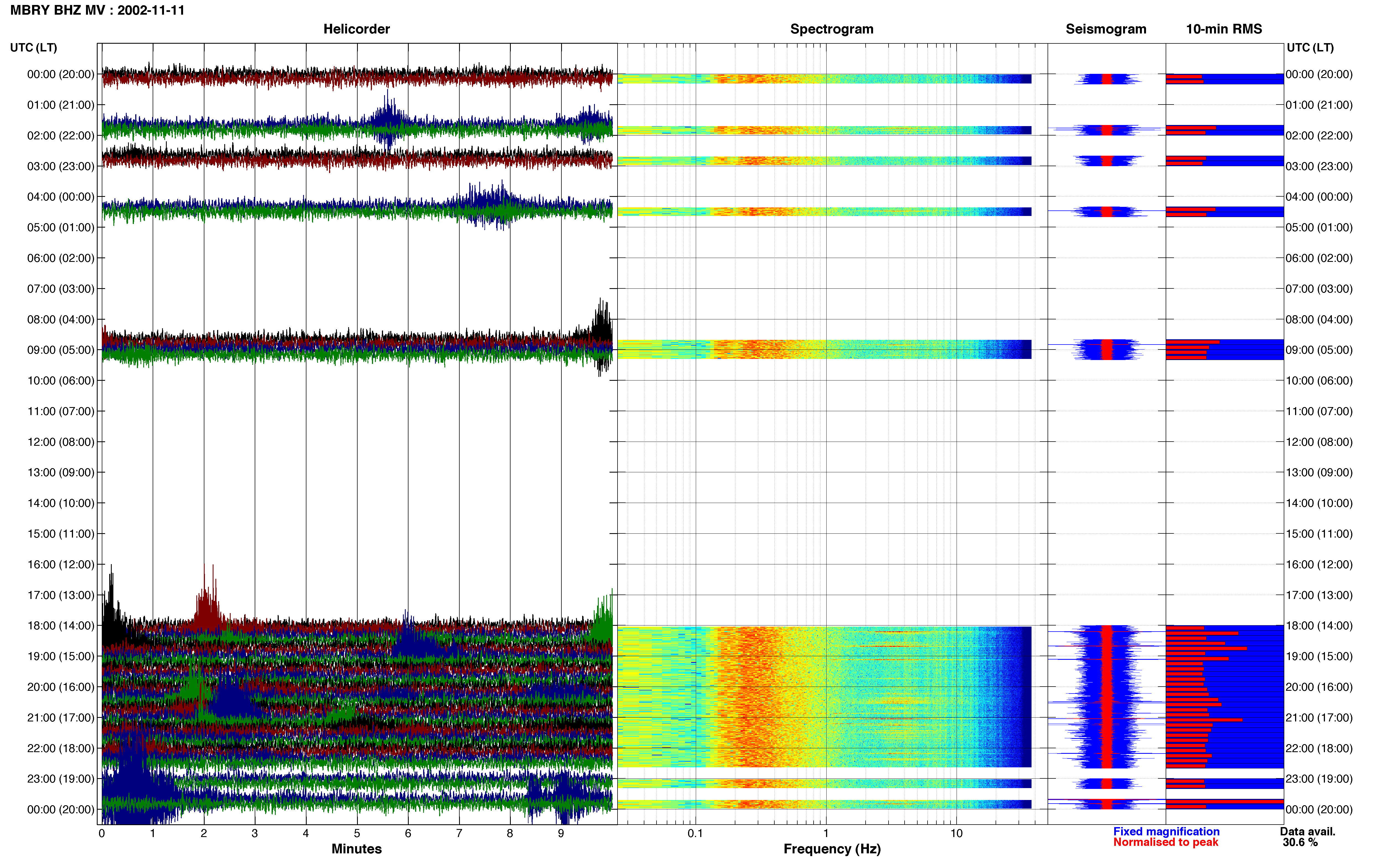Image resolution: width=1388 pixels, height=868 pixels.
Task: Click the left 22:00 (18:00) time label
Action: 60,748
